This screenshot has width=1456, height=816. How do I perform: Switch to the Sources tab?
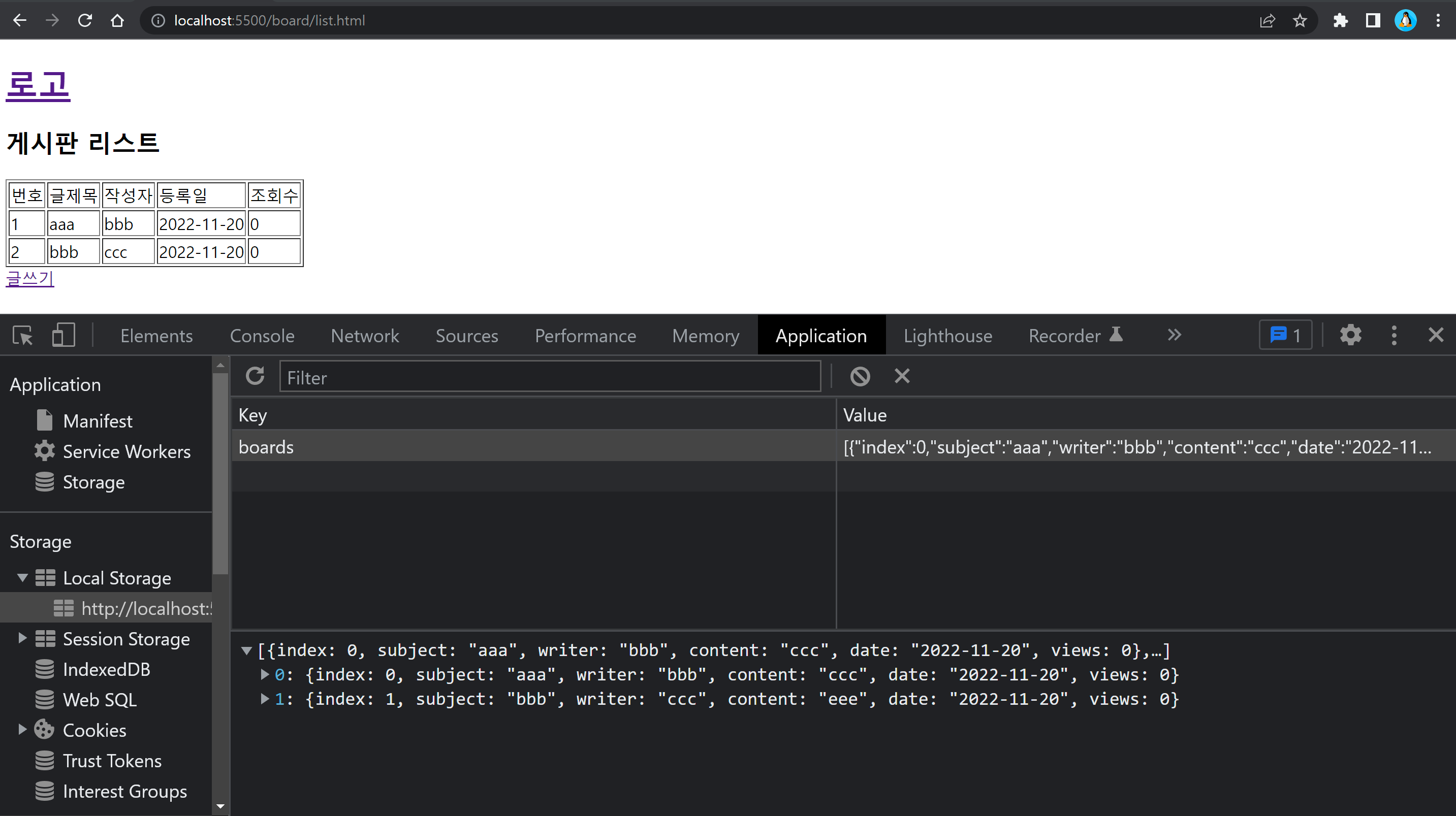pyautogui.click(x=467, y=336)
